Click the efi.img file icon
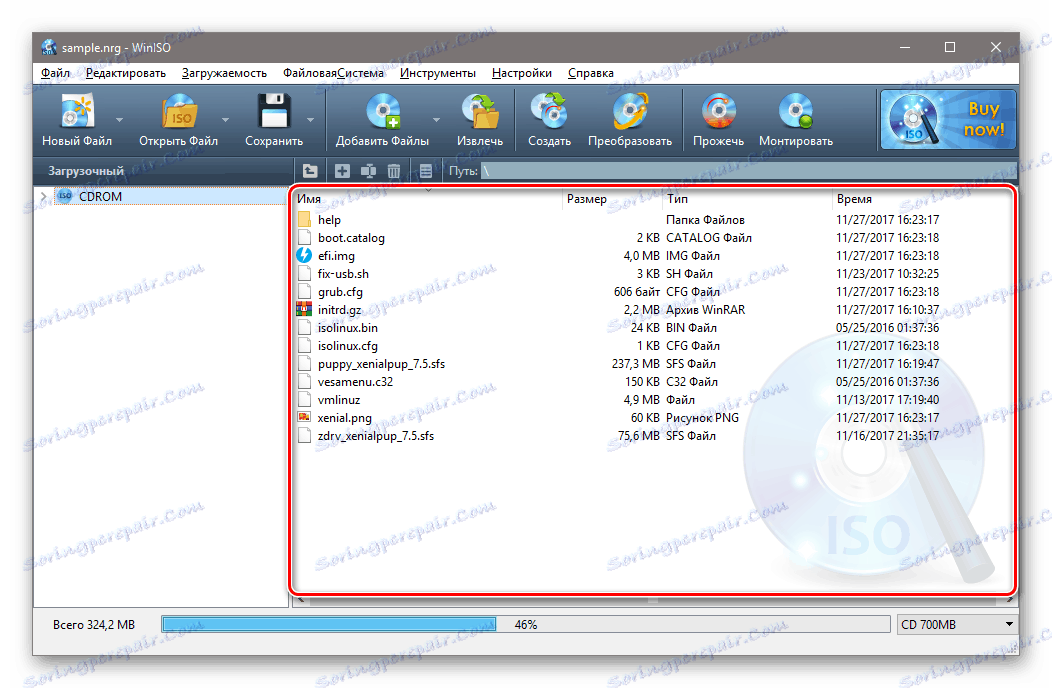Image resolution: width=1052 pixels, height=688 pixels. [x=304, y=256]
